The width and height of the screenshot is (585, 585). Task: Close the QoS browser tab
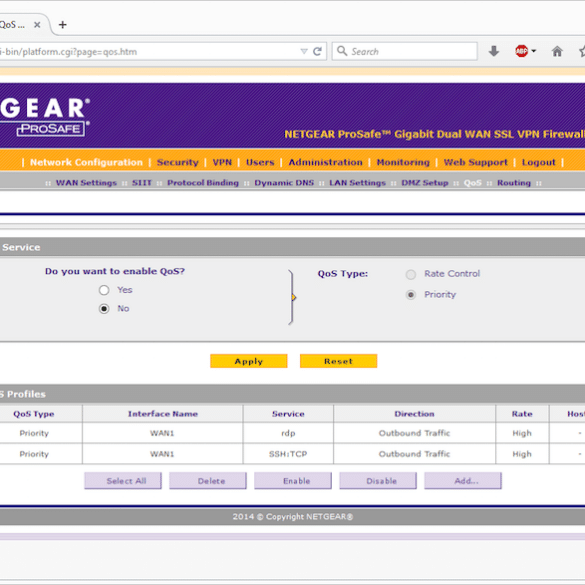coord(37,25)
